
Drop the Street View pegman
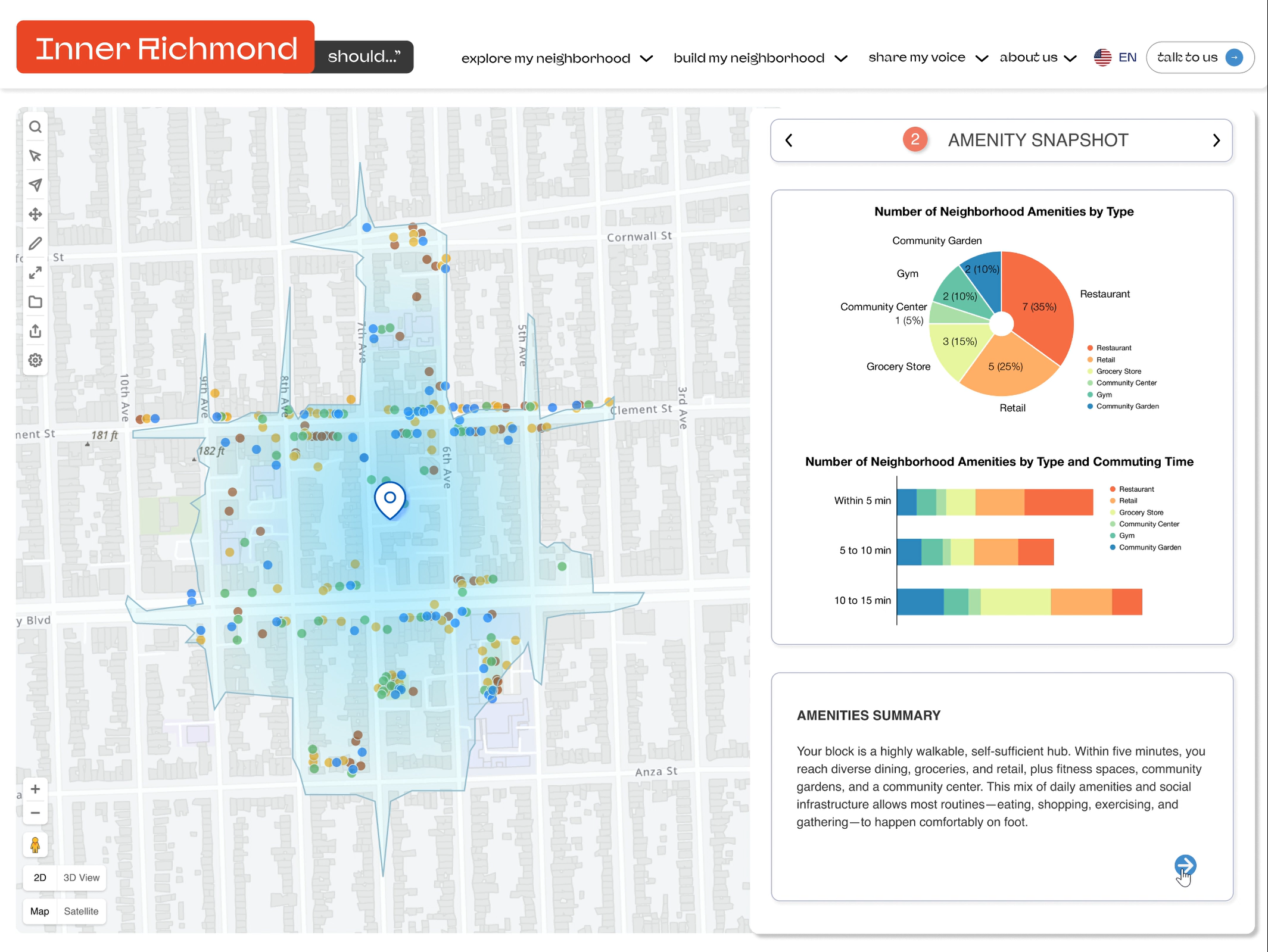pos(35,845)
